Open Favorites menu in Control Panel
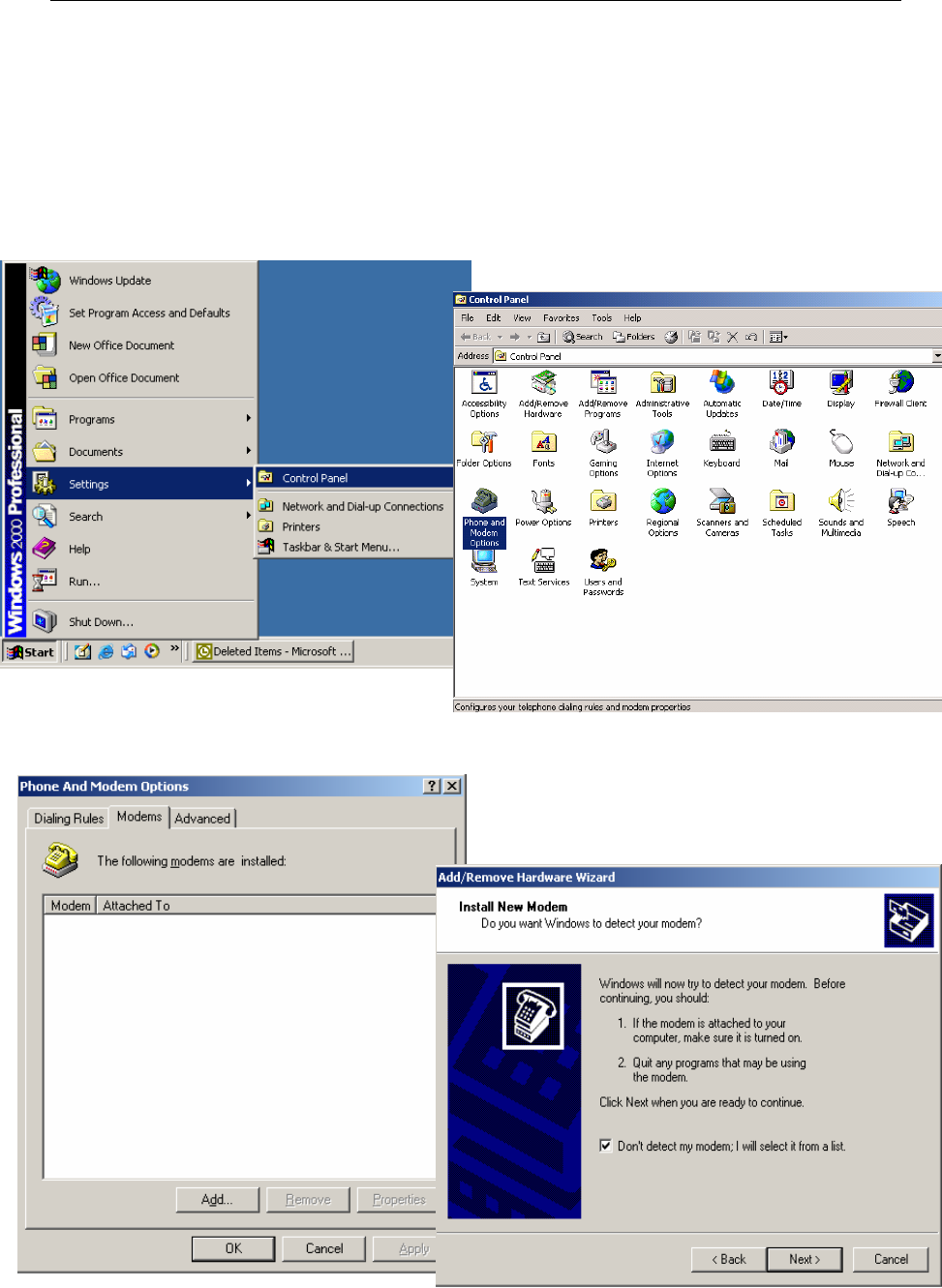This screenshot has width=942, height=1288. click(x=562, y=317)
